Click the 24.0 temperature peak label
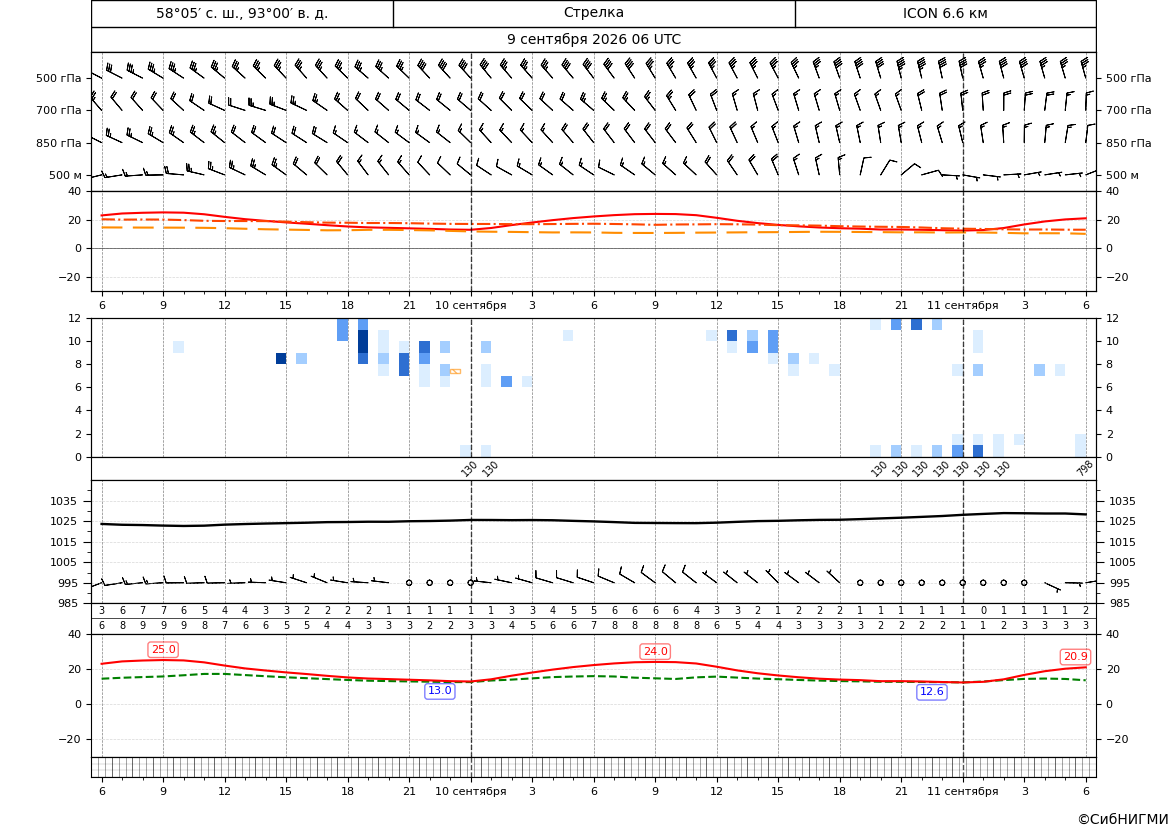The image size is (1169, 827). [655, 651]
